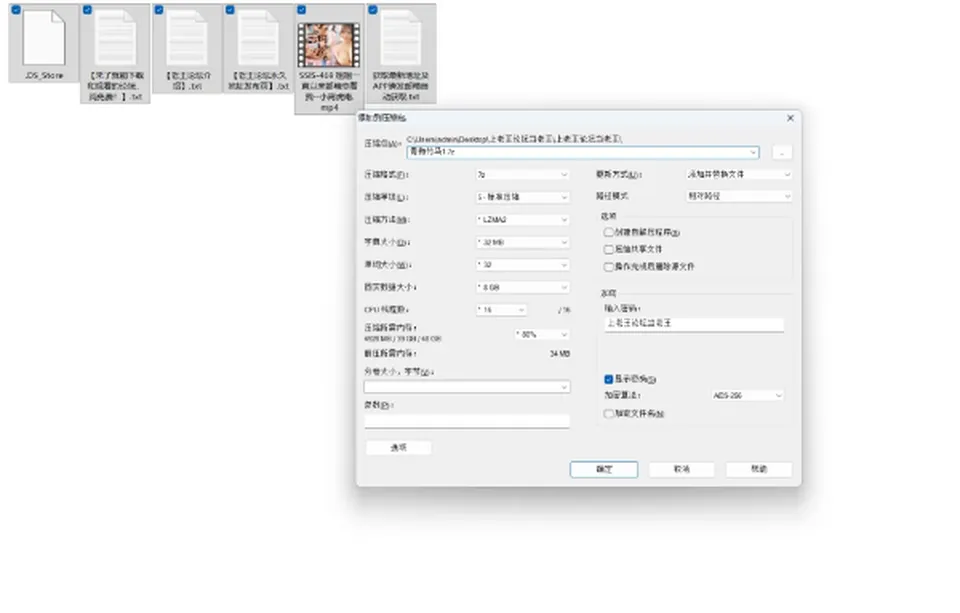Open the solid block size dropdown showing 8 GB
The height and width of the screenshot is (613, 960).
(x=522, y=287)
